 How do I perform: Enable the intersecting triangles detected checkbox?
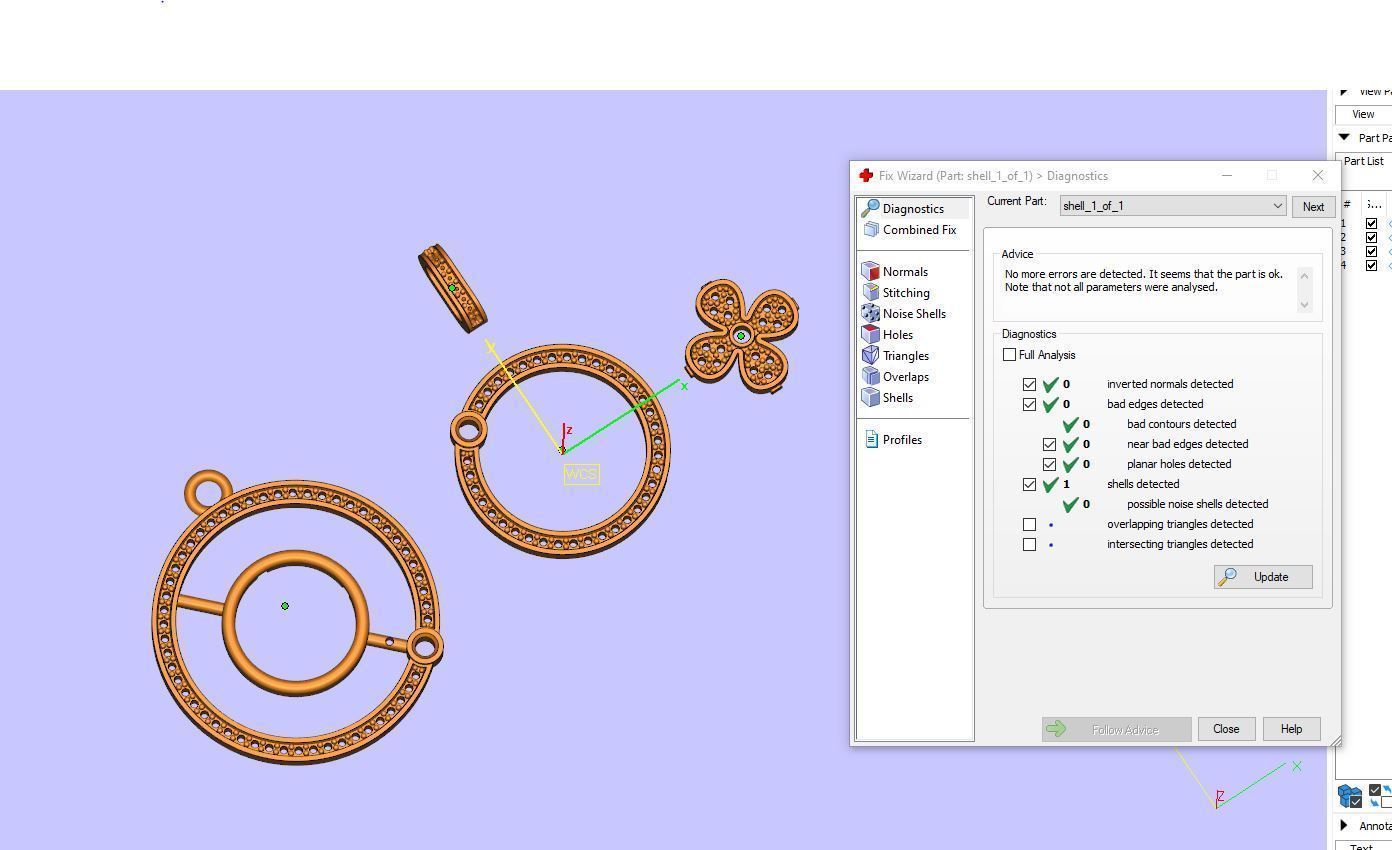(x=1029, y=544)
